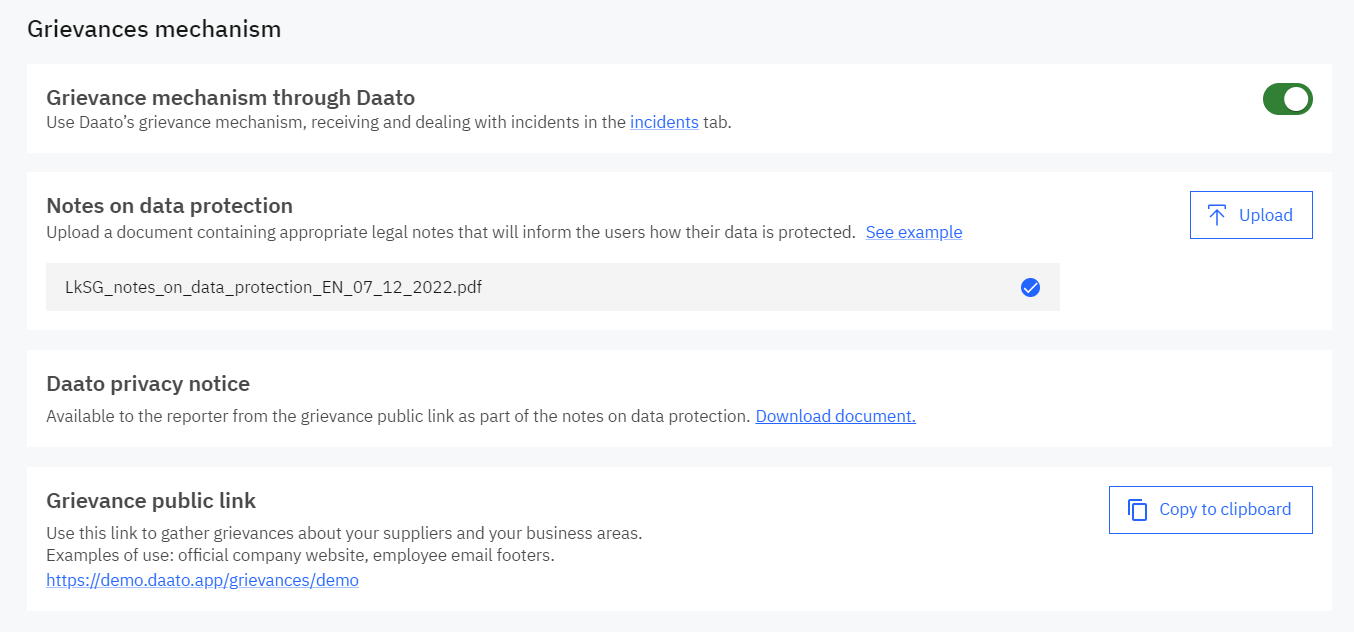Disable the Grievance mechanism through Daato switch
Screen dimensions: 1354x632
coord(1287,99)
